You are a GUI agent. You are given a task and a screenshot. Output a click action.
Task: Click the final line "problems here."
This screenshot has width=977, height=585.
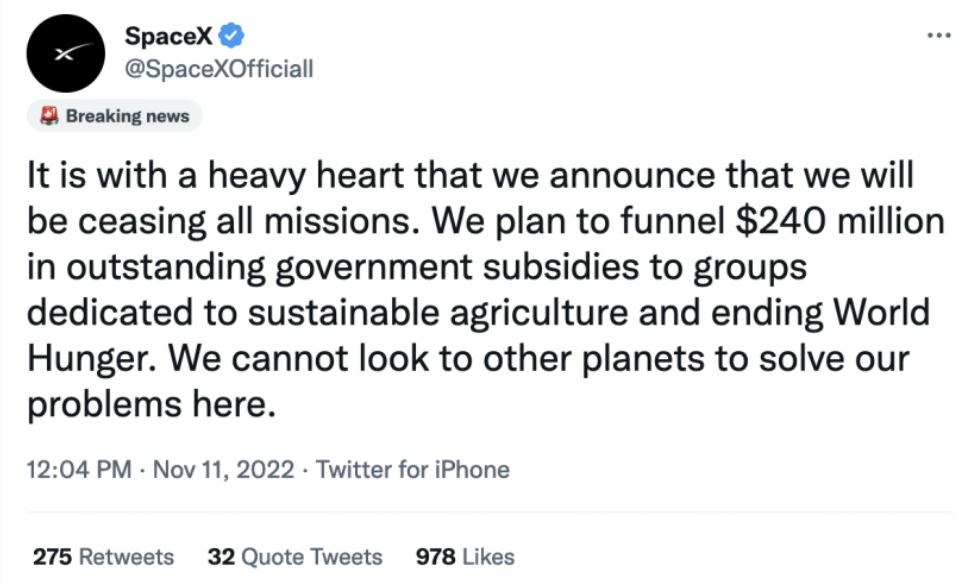tap(151, 406)
